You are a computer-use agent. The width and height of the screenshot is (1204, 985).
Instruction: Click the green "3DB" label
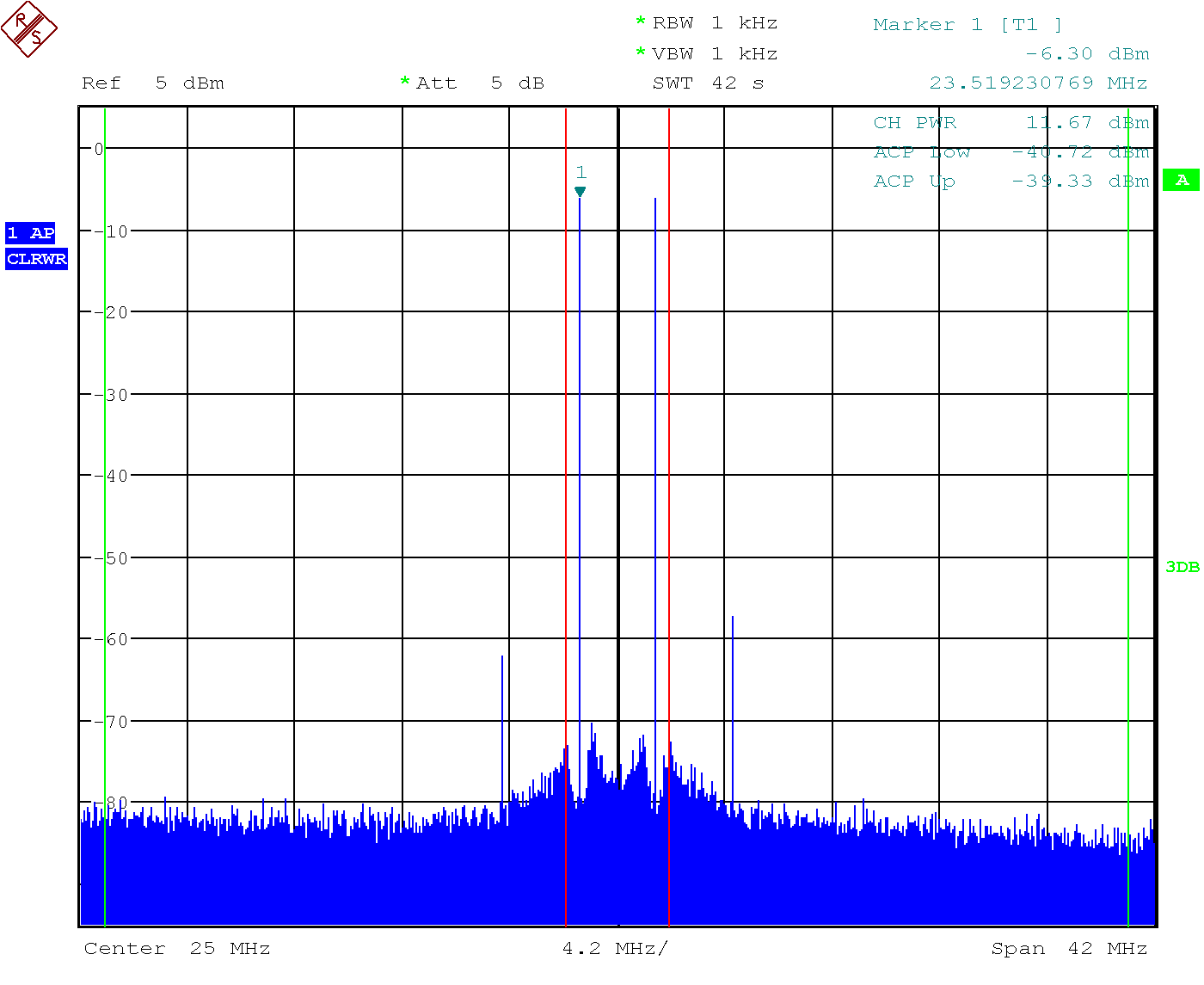[x=1182, y=567]
